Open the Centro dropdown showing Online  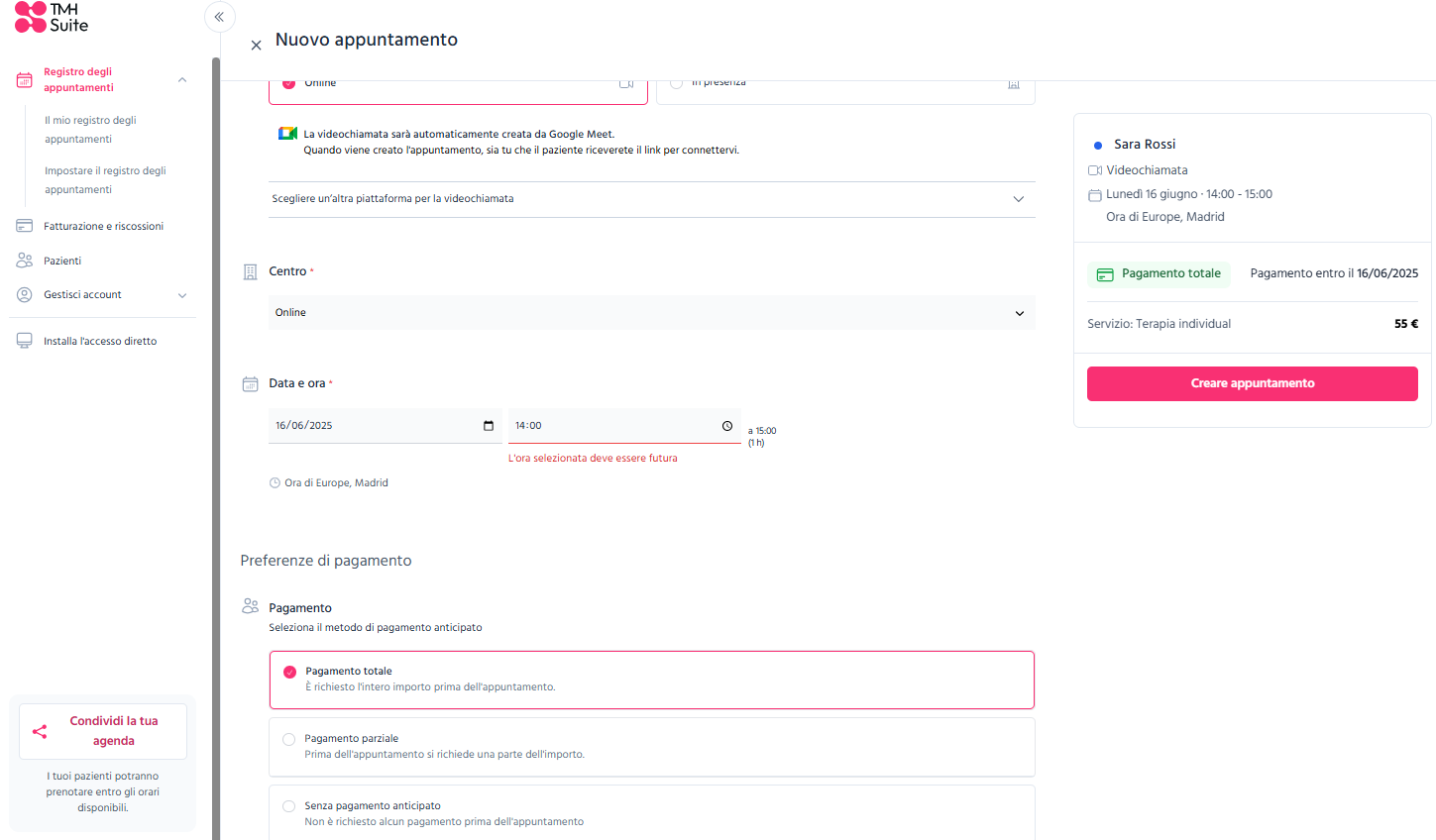[651, 313]
